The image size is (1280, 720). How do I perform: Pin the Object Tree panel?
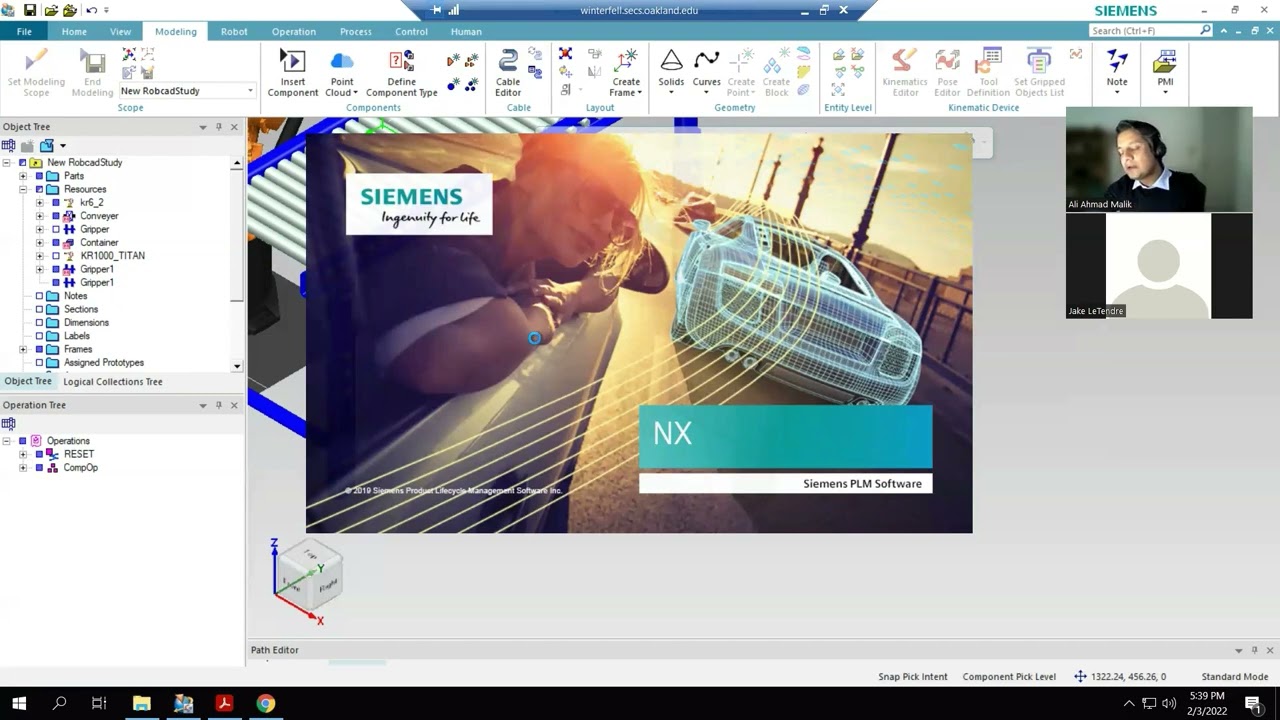coord(218,127)
